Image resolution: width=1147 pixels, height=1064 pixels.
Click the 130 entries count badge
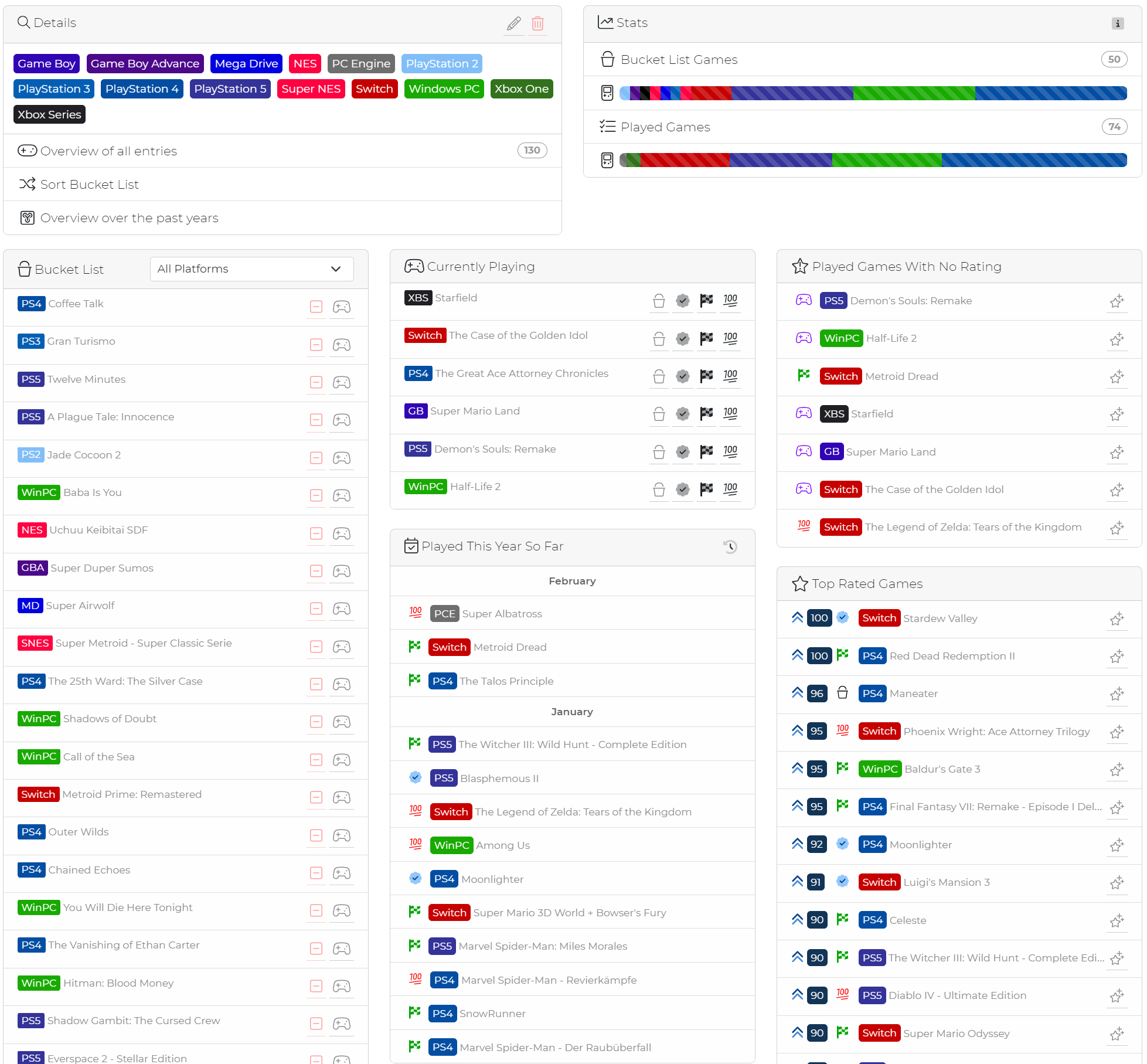532,151
